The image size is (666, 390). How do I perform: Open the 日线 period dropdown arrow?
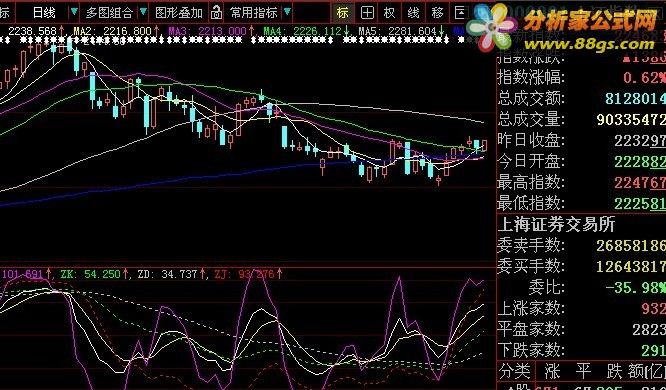tap(74, 11)
